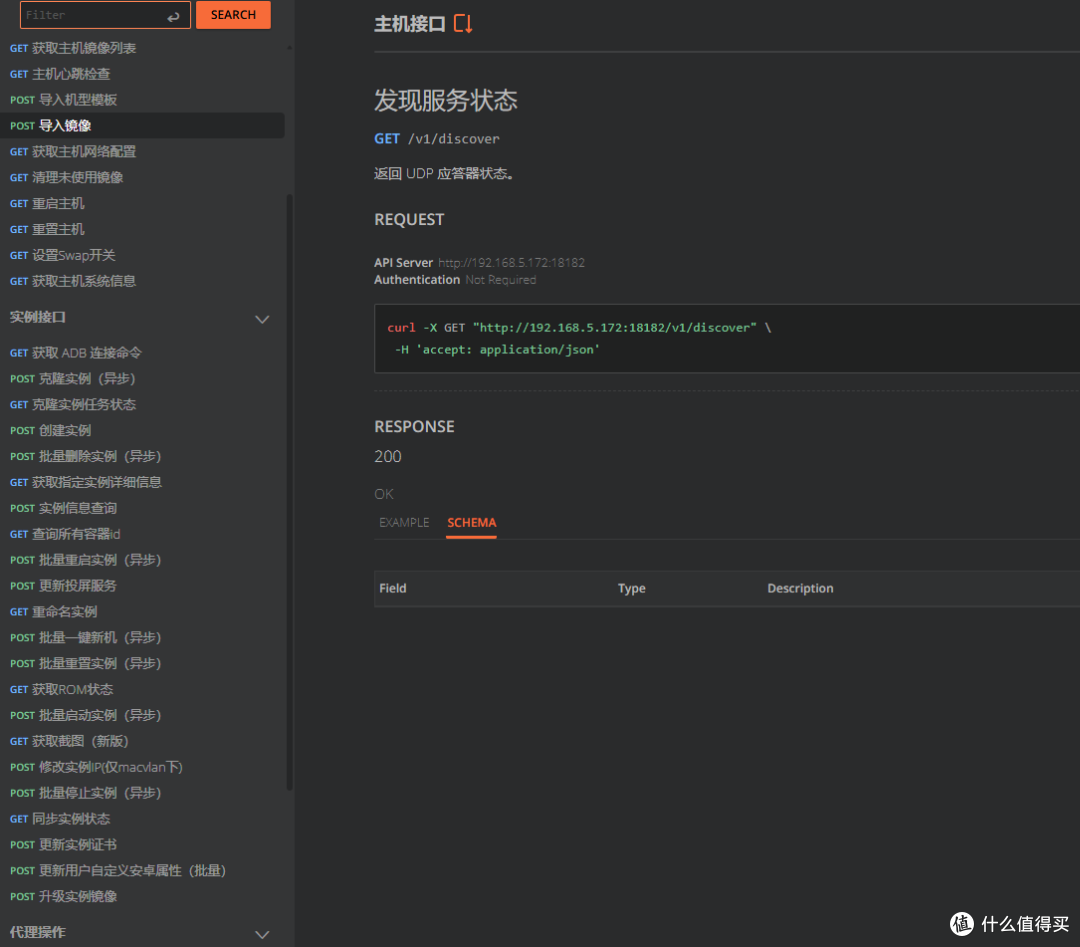Click the 主机接口 heading text

pyautogui.click(x=410, y=24)
